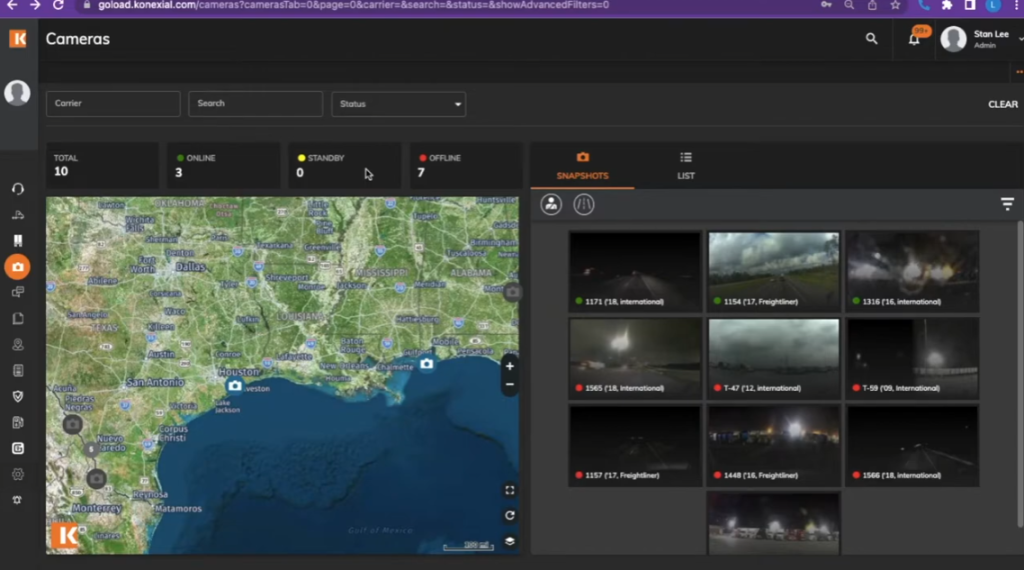1024x570 pixels.
Task: Filter cameras by Online status card
Action: point(222,165)
